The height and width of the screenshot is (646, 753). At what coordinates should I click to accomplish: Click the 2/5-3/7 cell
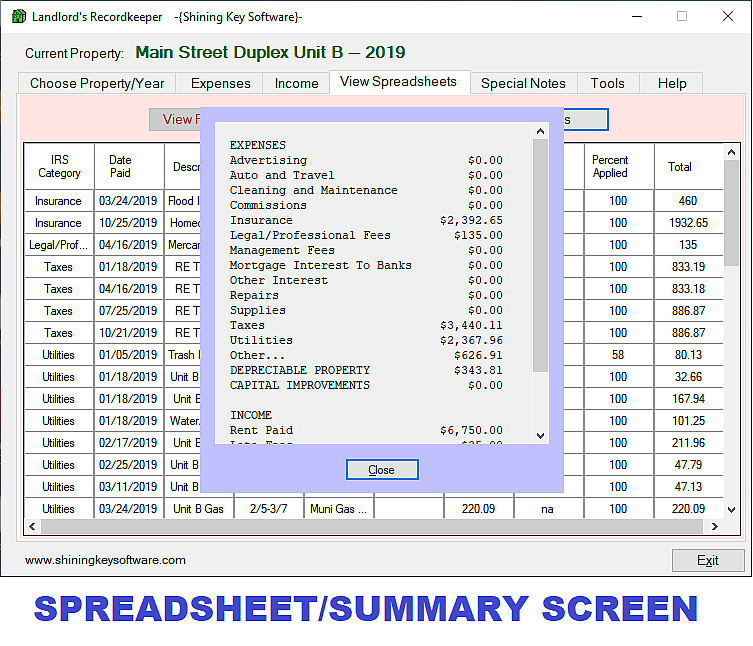268,509
